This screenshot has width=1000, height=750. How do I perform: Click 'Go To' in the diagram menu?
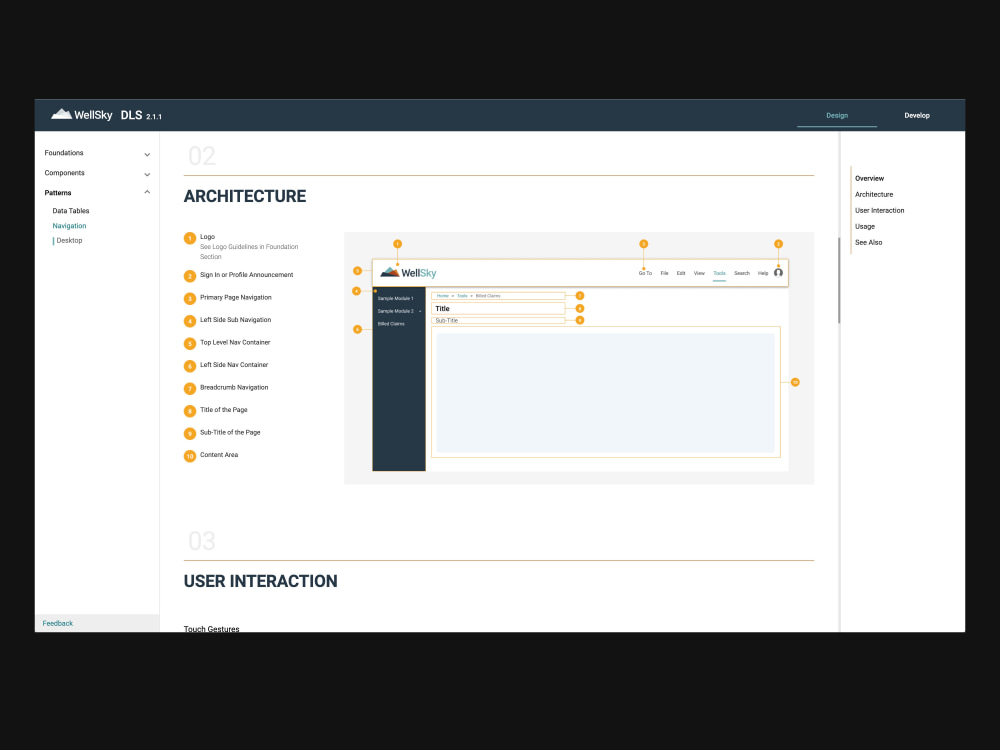[x=645, y=273]
